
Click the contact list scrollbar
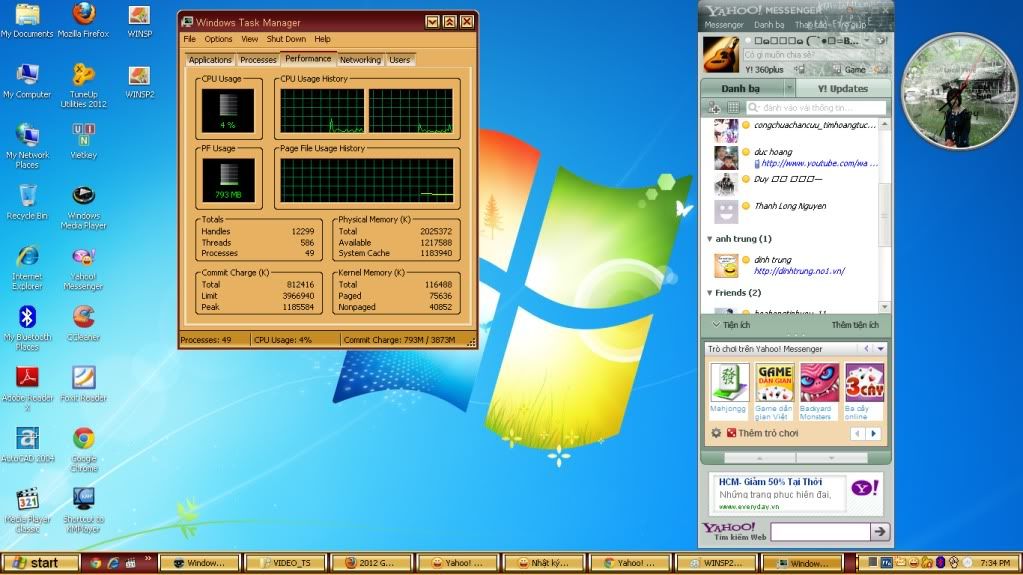tap(885, 215)
